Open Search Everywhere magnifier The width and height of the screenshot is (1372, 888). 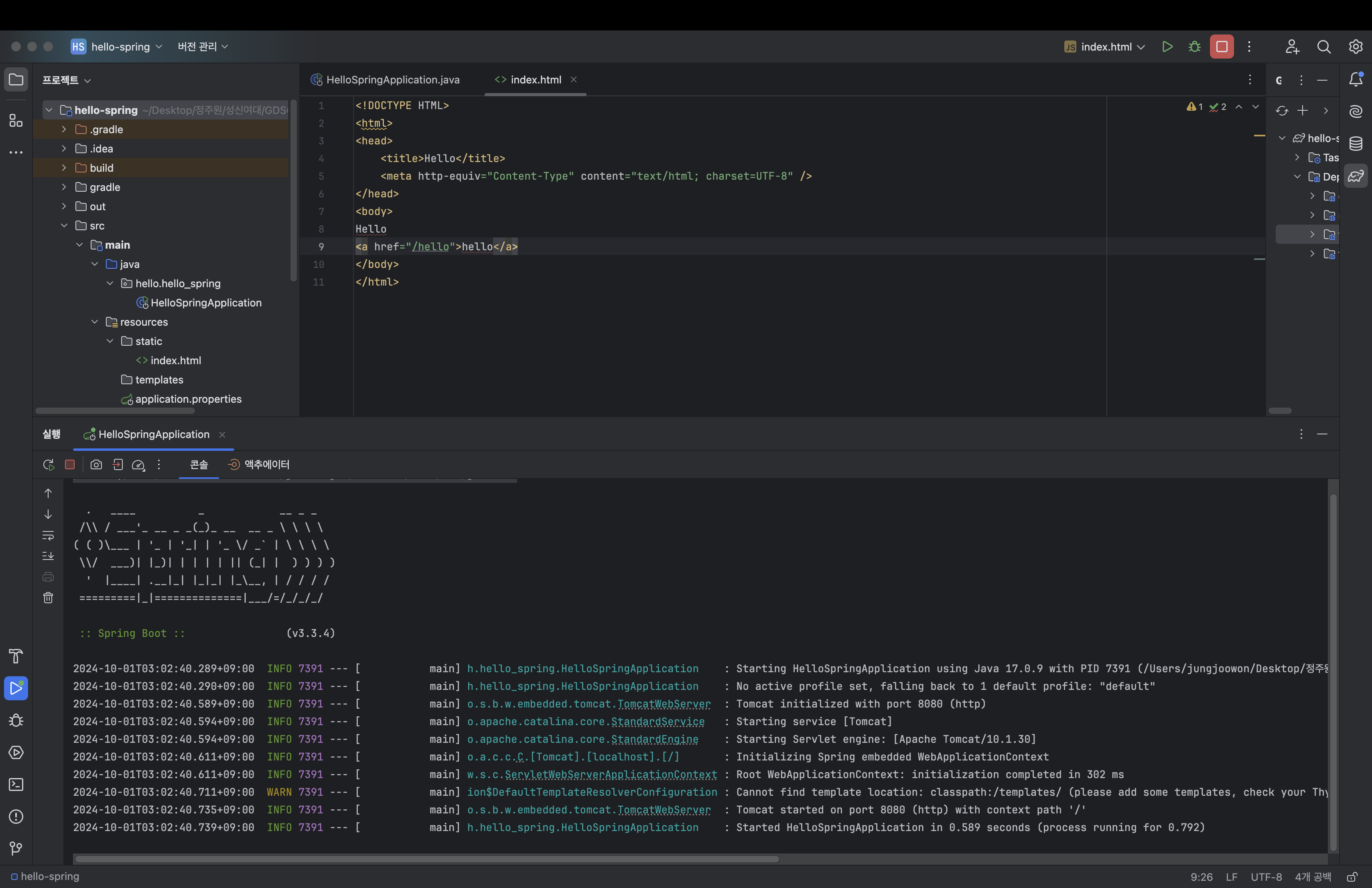coord(1323,47)
